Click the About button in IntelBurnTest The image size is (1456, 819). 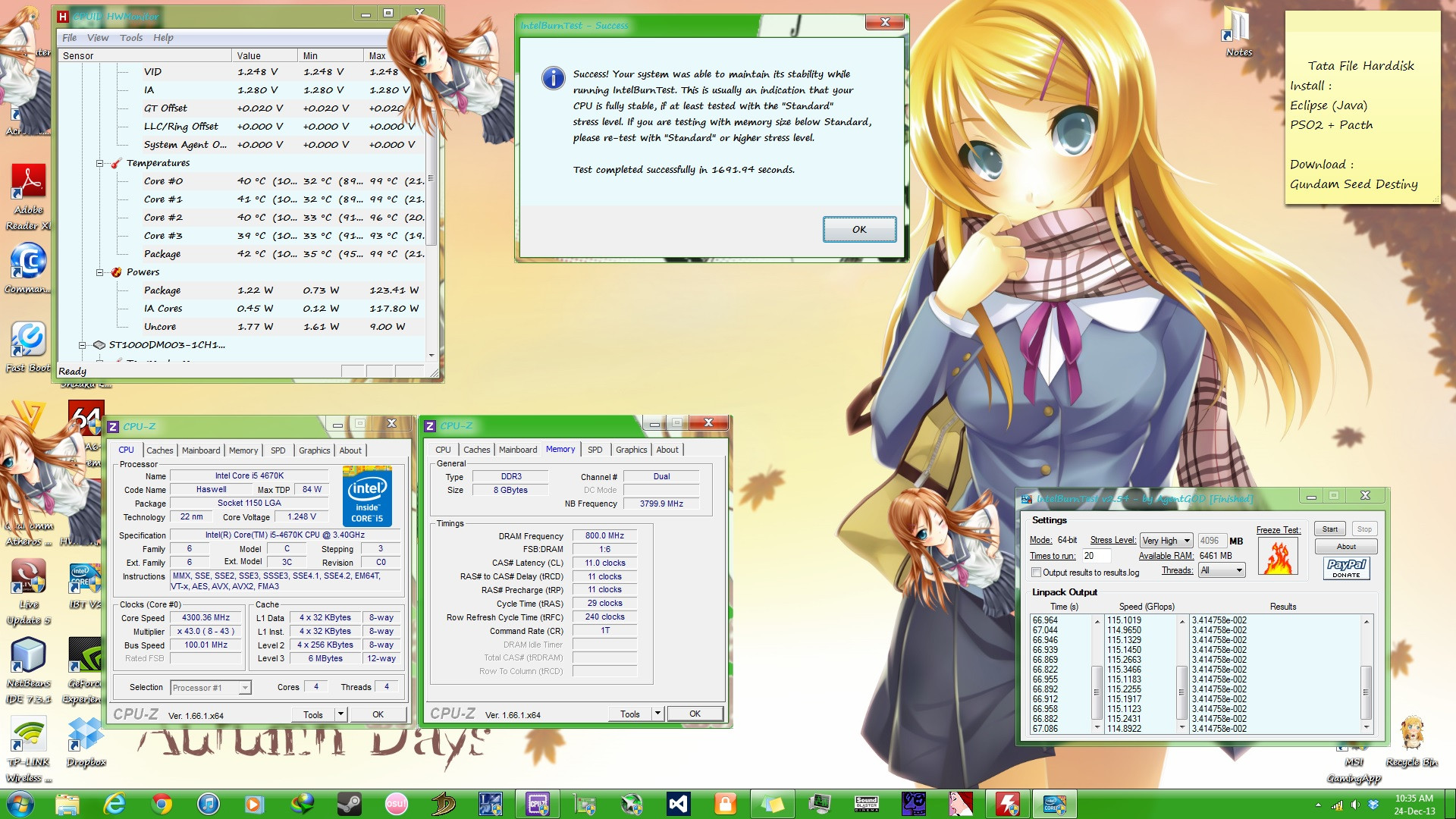1346,547
